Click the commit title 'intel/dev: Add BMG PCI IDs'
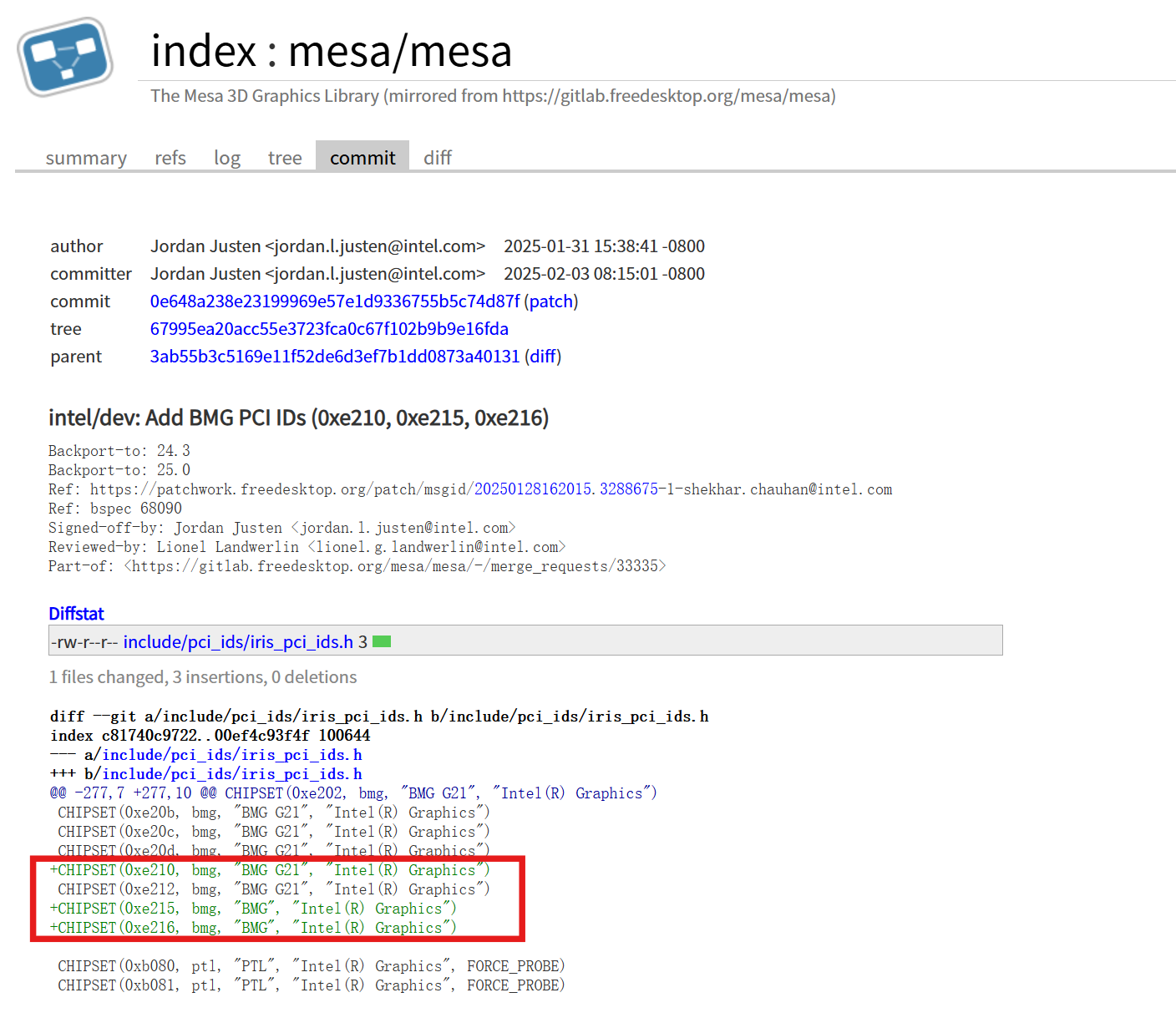Viewport: 1176px width, 1028px height. pyautogui.click(x=299, y=418)
